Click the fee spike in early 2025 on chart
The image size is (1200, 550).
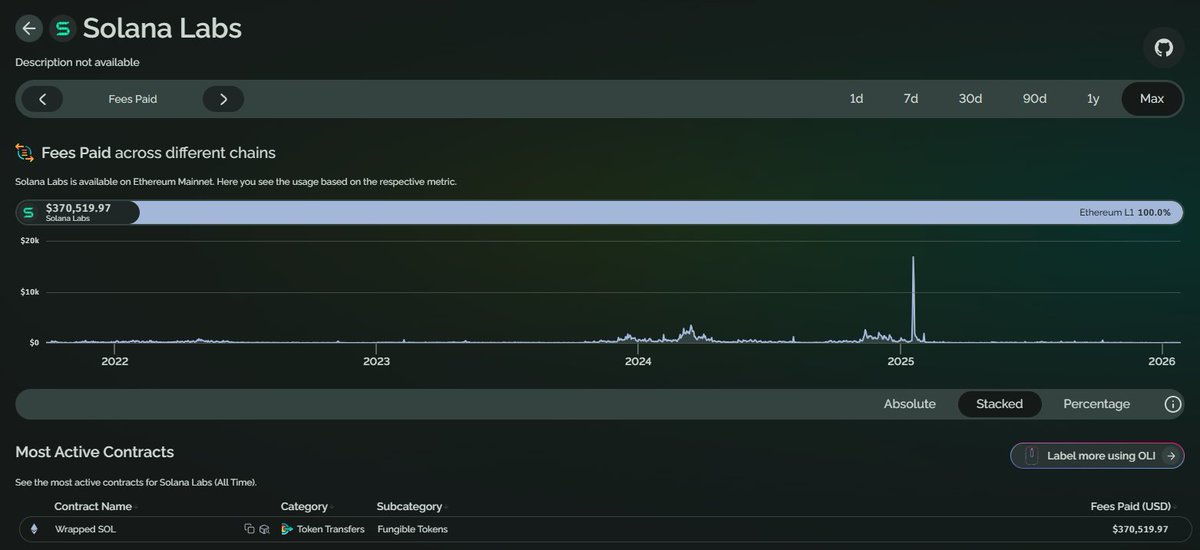click(x=913, y=298)
